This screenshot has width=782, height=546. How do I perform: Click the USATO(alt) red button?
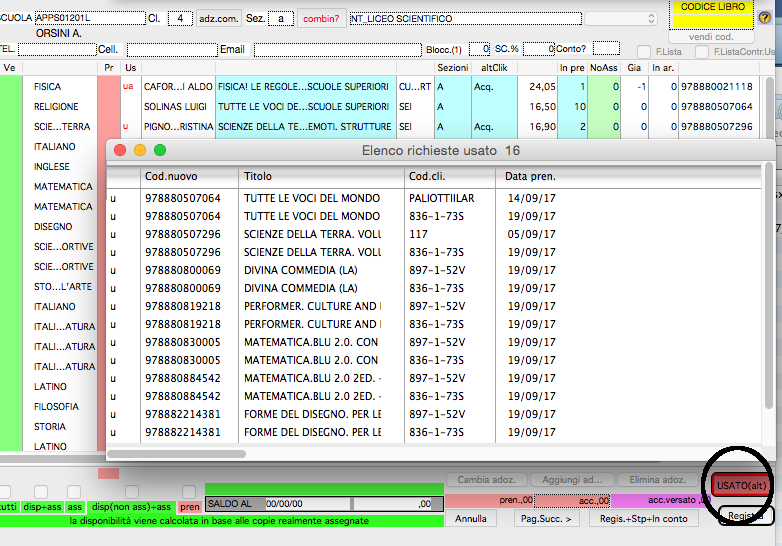pos(741,485)
